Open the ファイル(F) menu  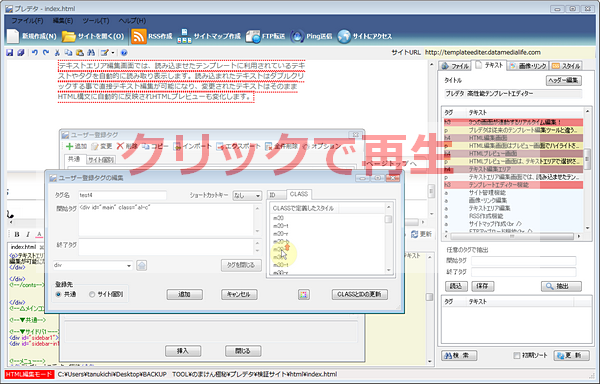[27, 21]
